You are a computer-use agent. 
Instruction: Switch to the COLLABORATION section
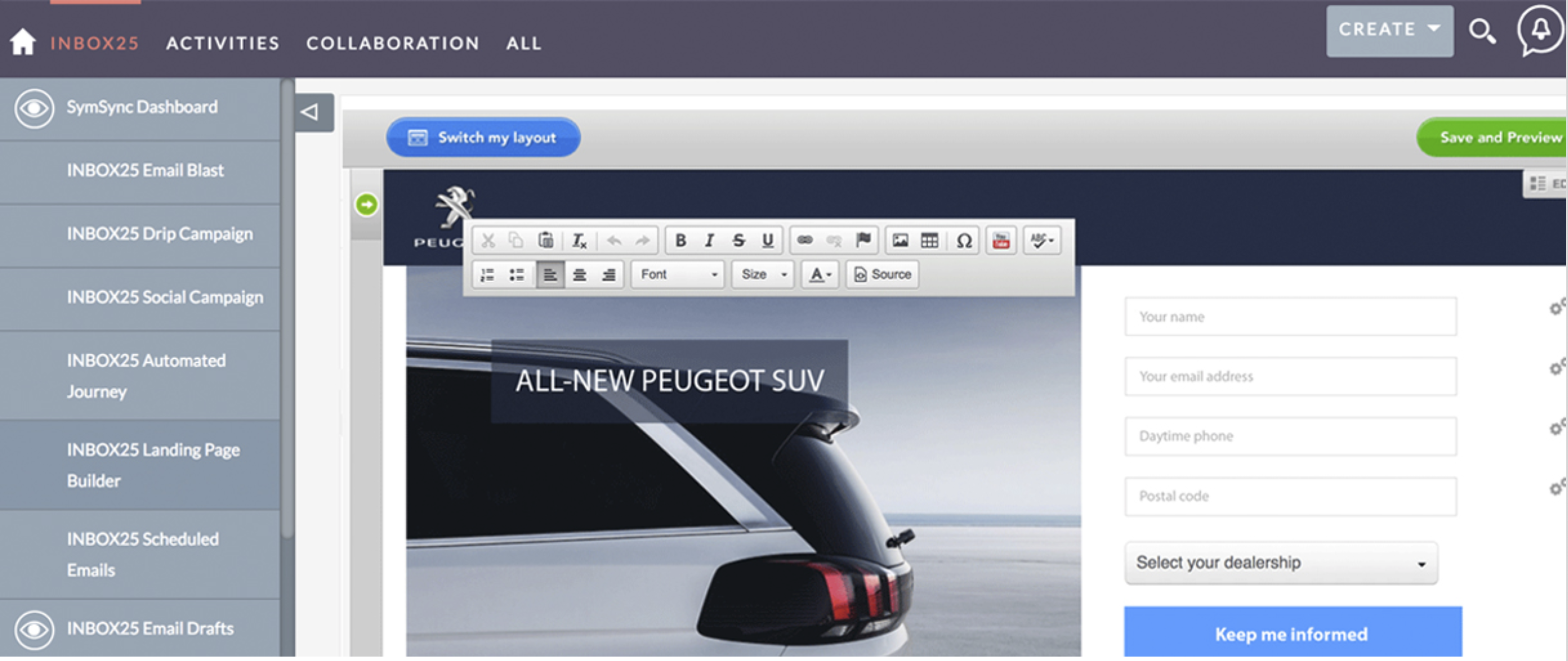[x=393, y=43]
